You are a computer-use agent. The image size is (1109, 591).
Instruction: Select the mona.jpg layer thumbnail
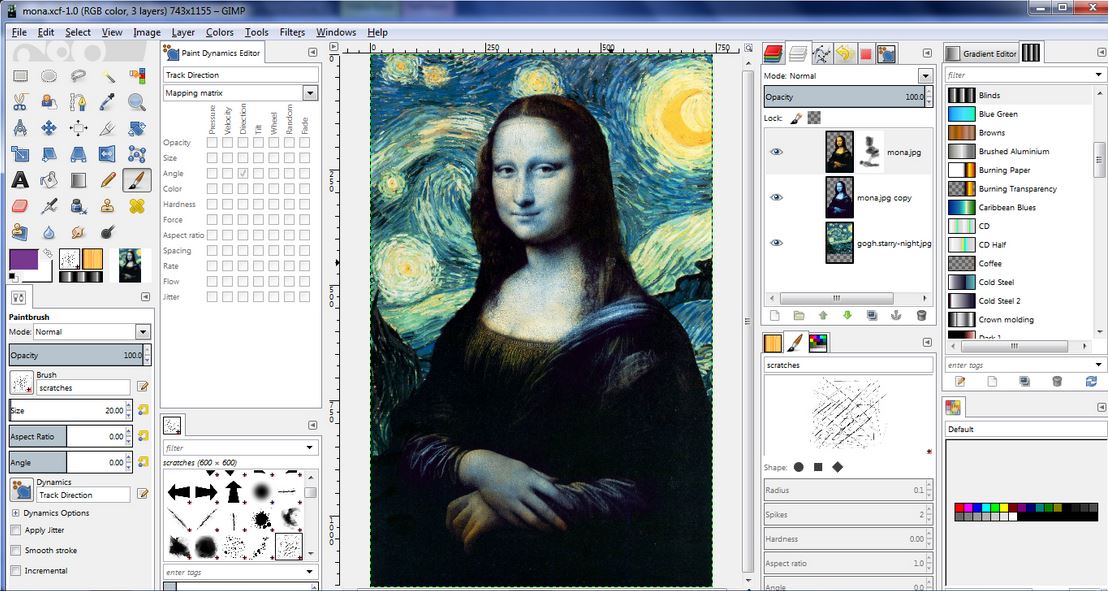840,151
